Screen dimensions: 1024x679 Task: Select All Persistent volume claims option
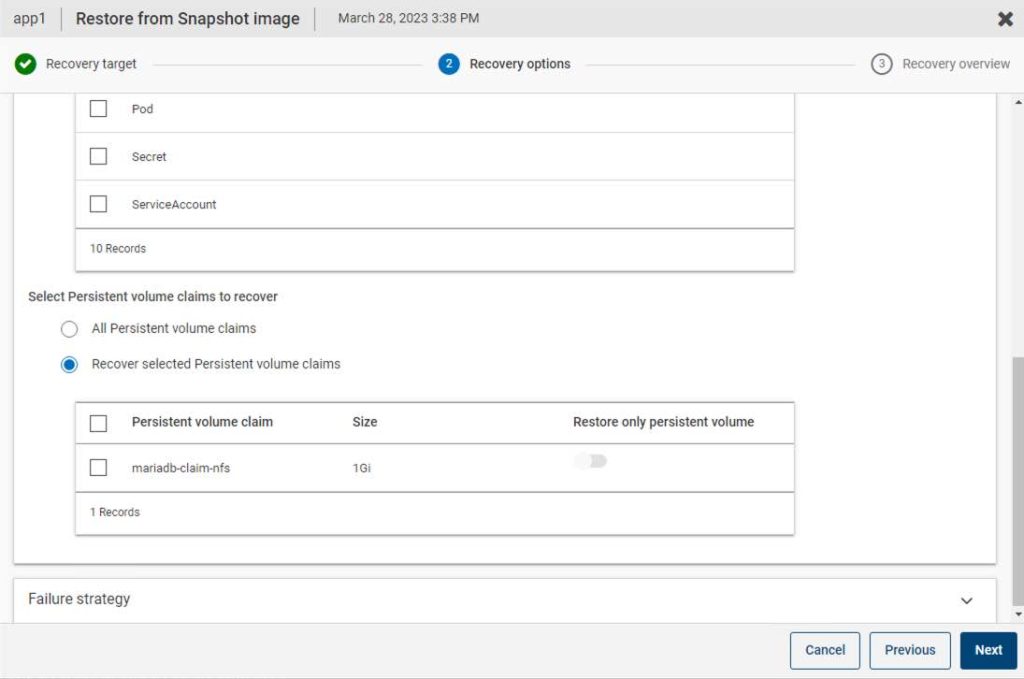coord(69,328)
